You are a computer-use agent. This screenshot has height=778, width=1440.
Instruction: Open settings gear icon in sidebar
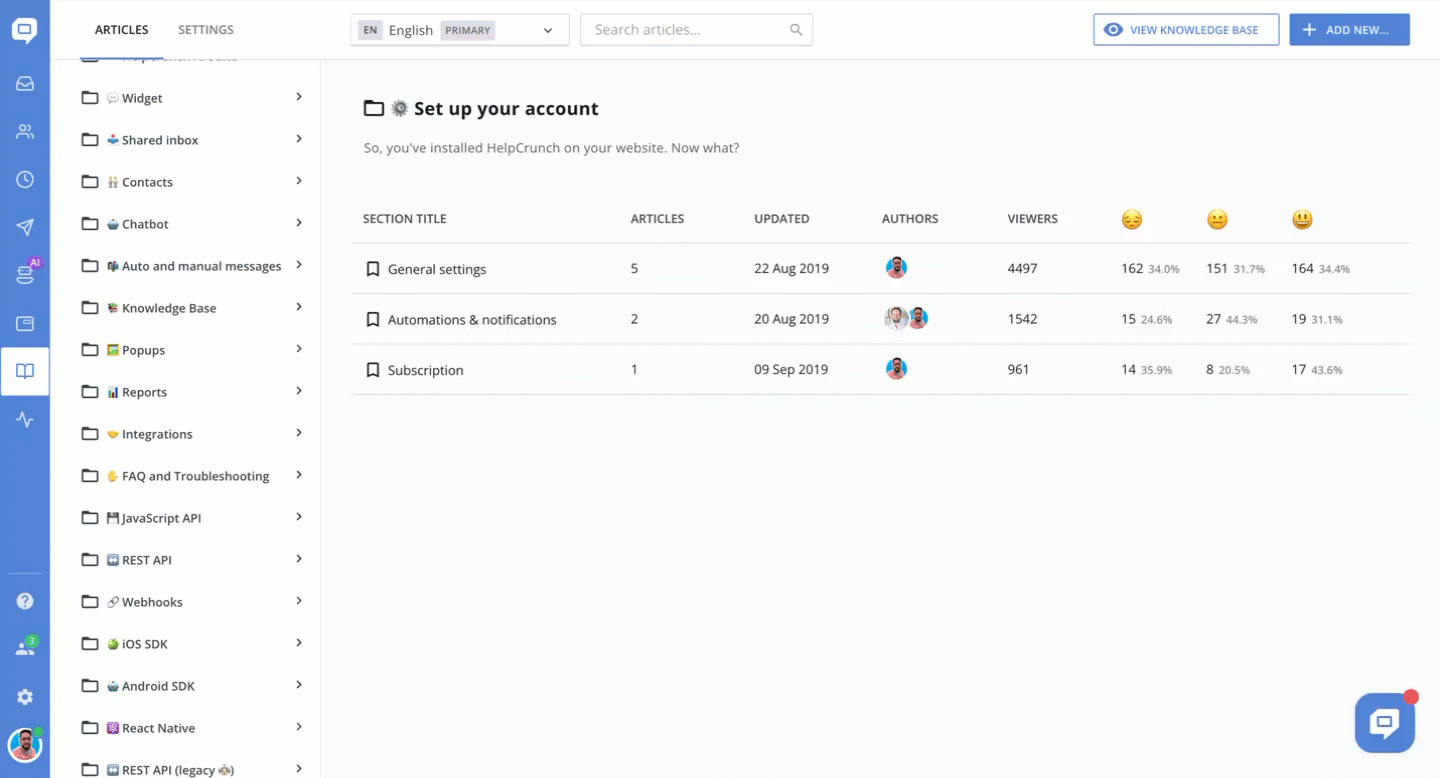click(25, 697)
